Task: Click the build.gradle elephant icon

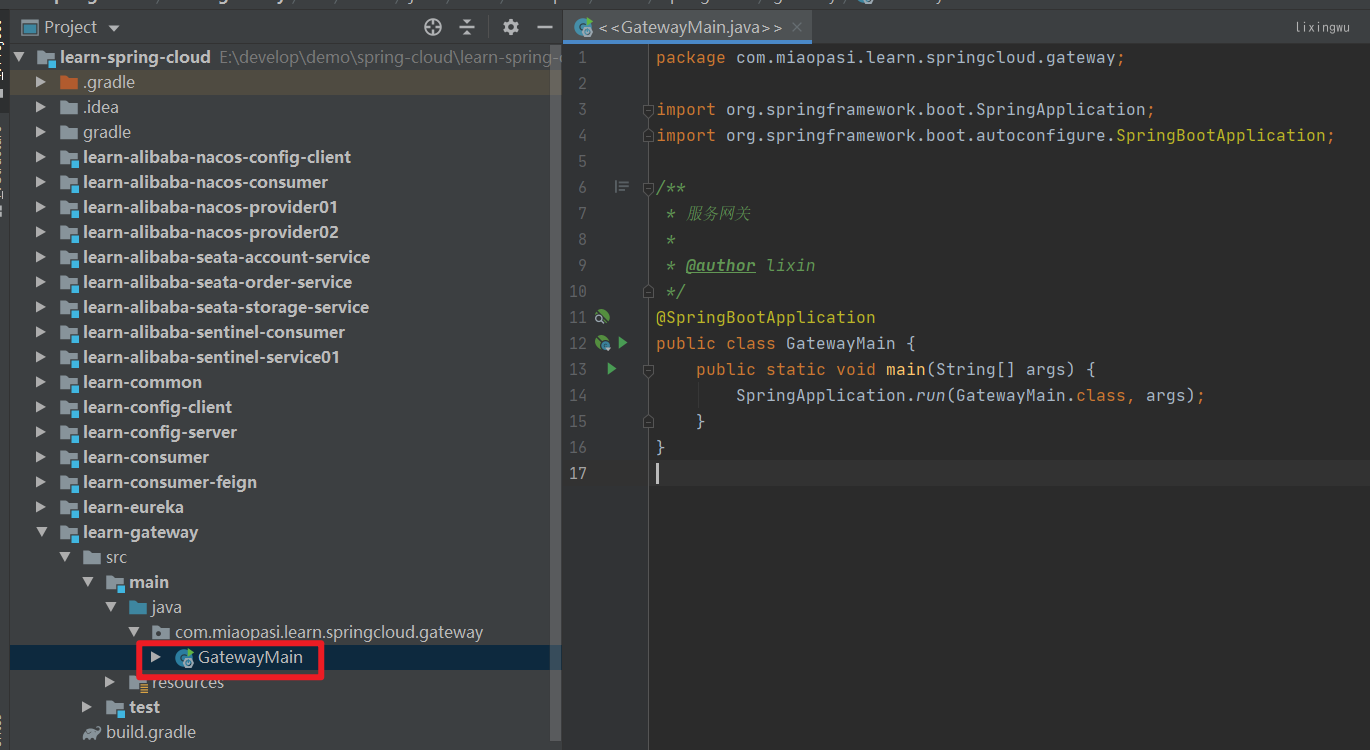Action: tap(92, 733)
